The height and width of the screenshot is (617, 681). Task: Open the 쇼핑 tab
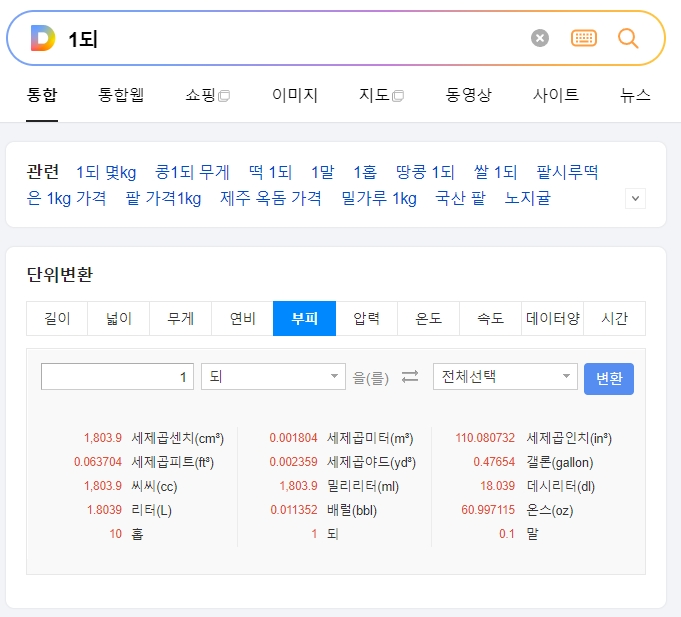(x=207, y=95)
